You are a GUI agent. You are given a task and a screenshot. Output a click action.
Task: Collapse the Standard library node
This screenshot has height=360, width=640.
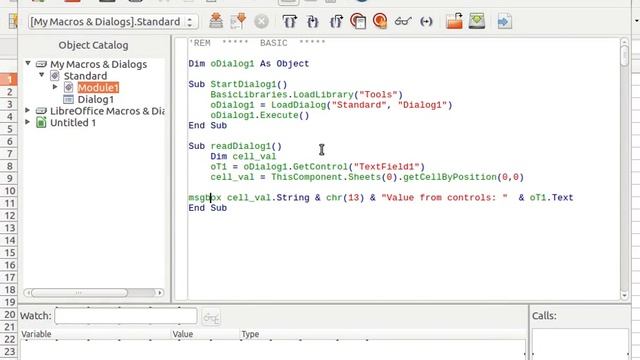click(41, 75)
